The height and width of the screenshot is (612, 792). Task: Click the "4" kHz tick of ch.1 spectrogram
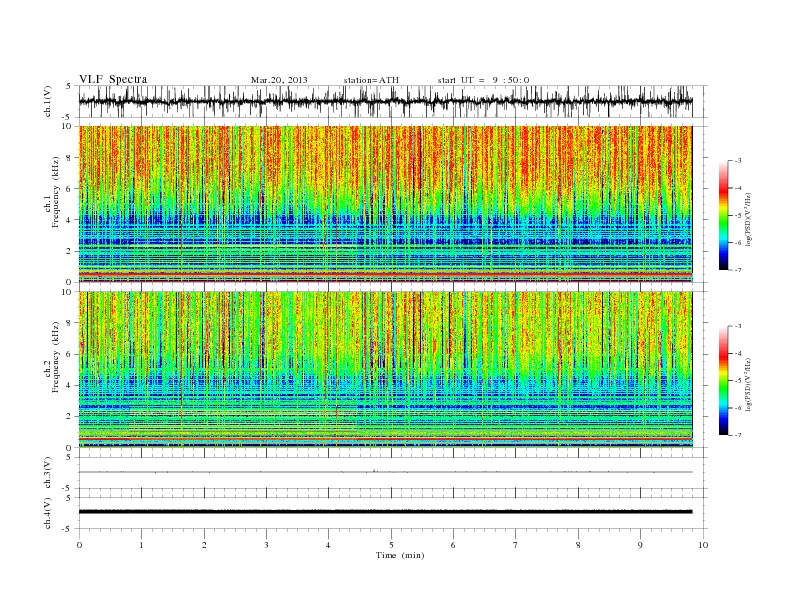tap(69, 220)
